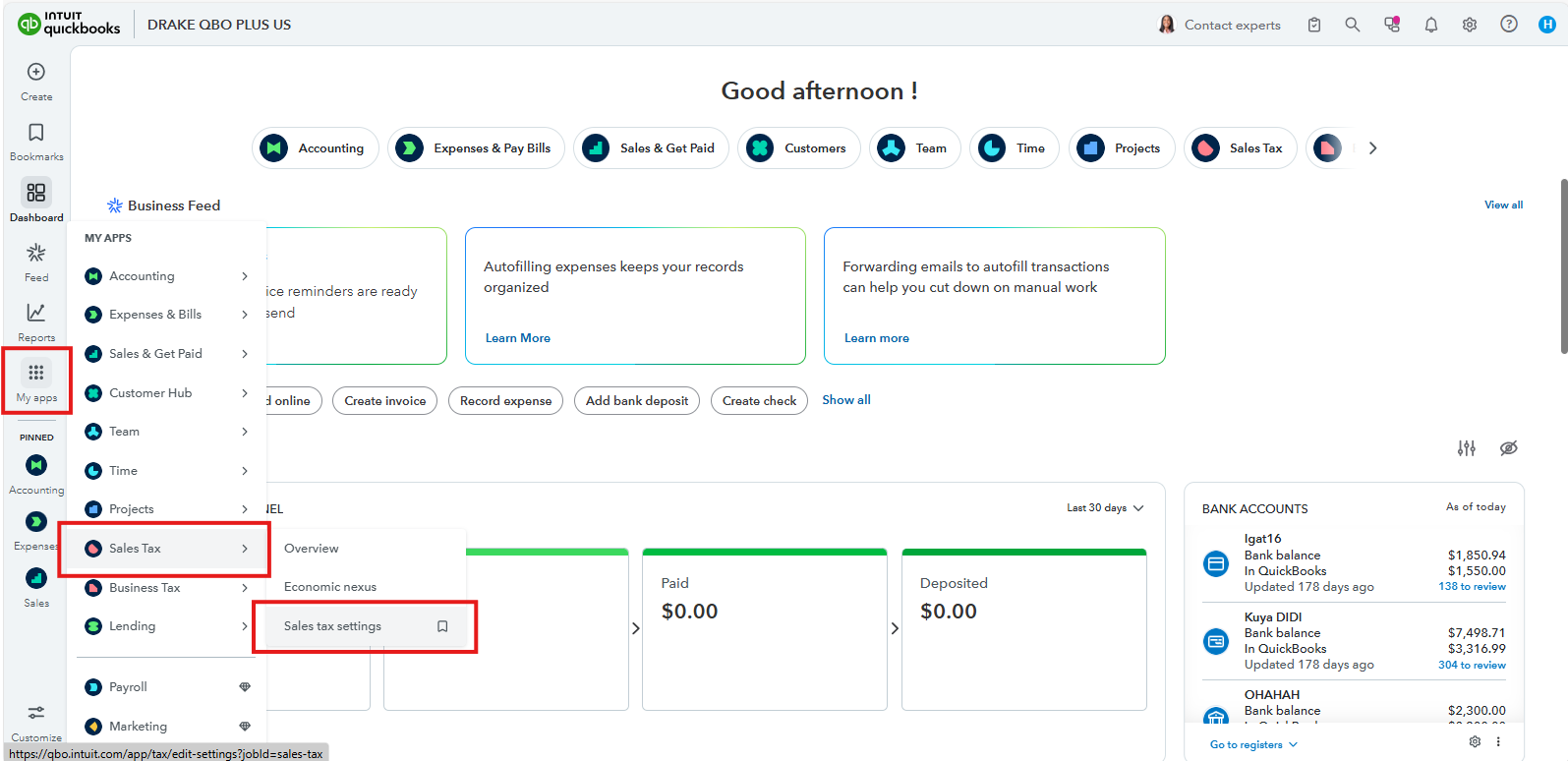The height and width of the screenshot is (761, 1568).
Task: Toggle privacy eye icon on dashboard
Action: point(1509,448)
